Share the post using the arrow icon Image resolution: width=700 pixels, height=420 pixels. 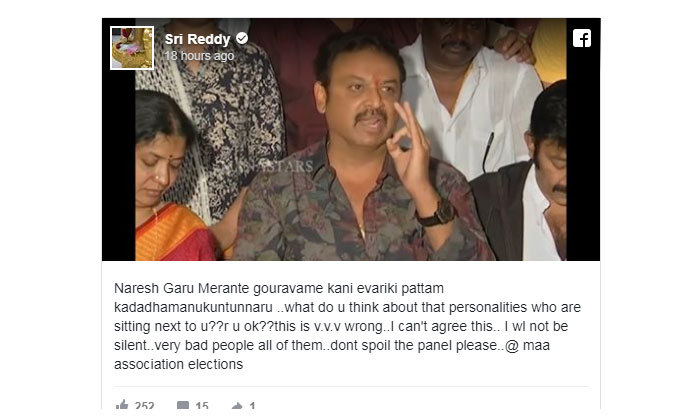pos(237,406)
